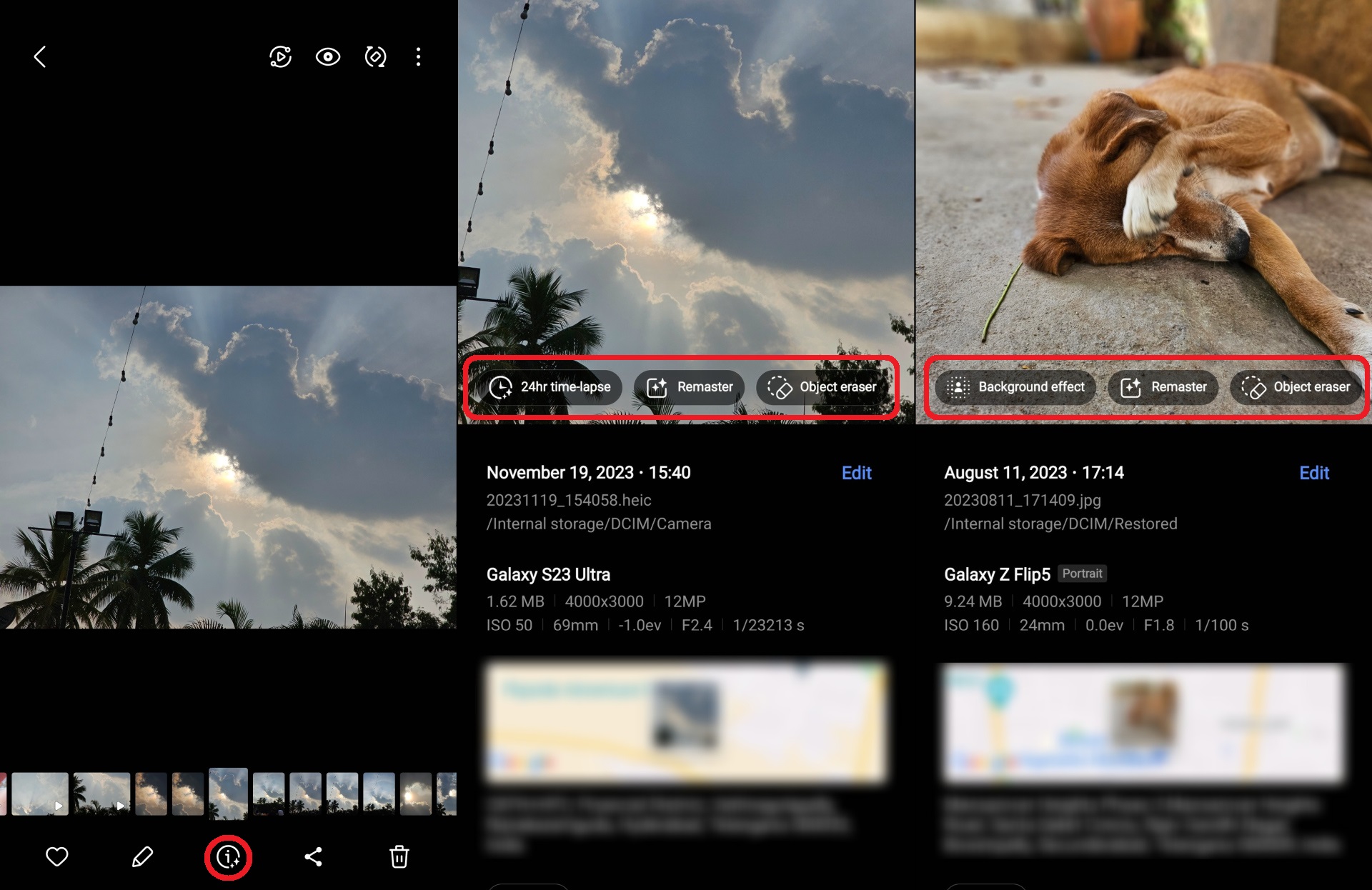The height and width of the screenshot is (890, 1372).
Task: Select the 24hr time-lapse suggestion
Action: [550, 387]
